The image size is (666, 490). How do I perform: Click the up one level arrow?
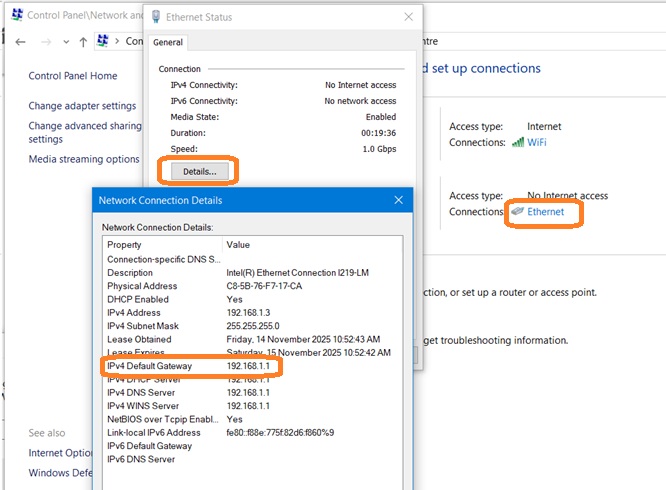83,42
